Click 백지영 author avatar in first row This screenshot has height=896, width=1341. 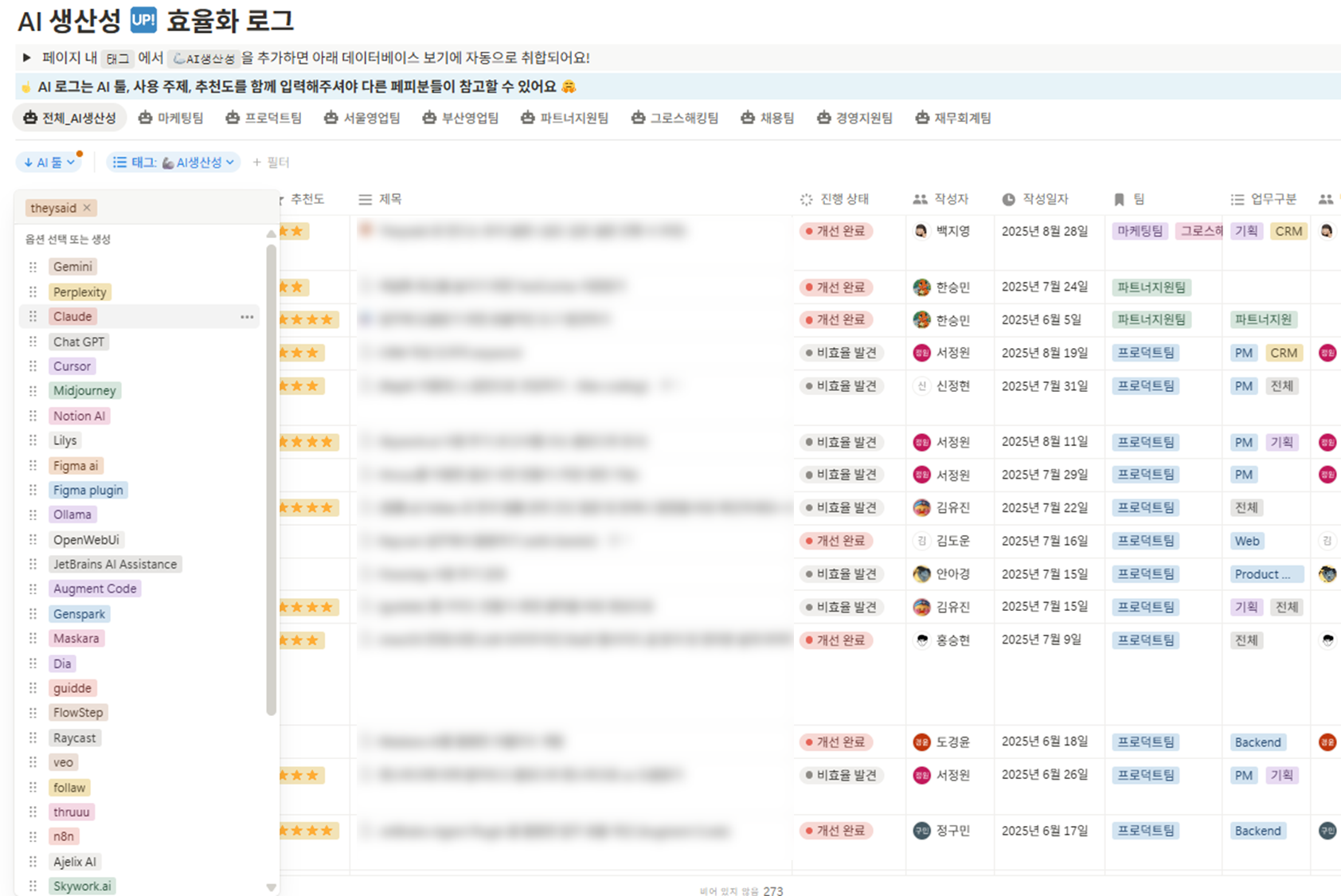921,231
